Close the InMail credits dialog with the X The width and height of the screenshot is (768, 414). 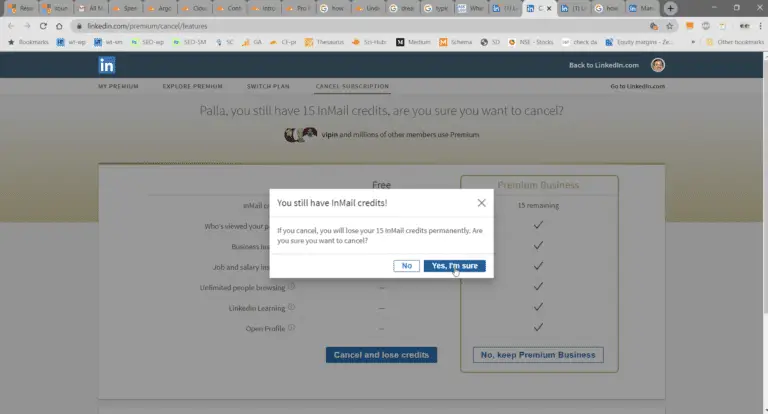481,203
